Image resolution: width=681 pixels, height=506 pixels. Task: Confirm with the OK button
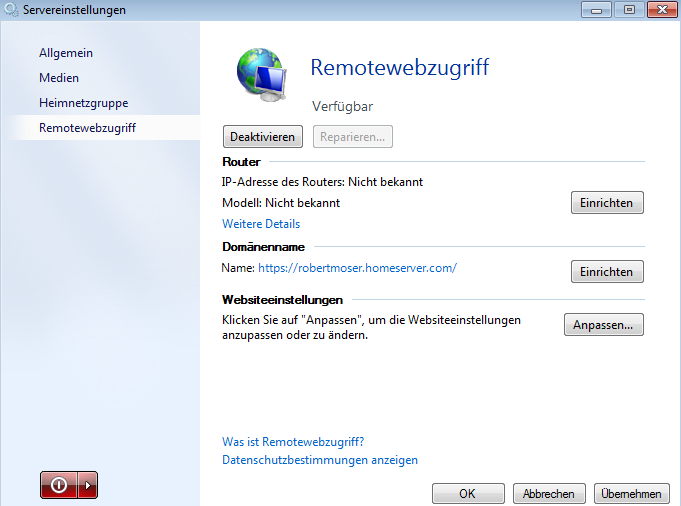pyautogui.click(x=467, y=493)
